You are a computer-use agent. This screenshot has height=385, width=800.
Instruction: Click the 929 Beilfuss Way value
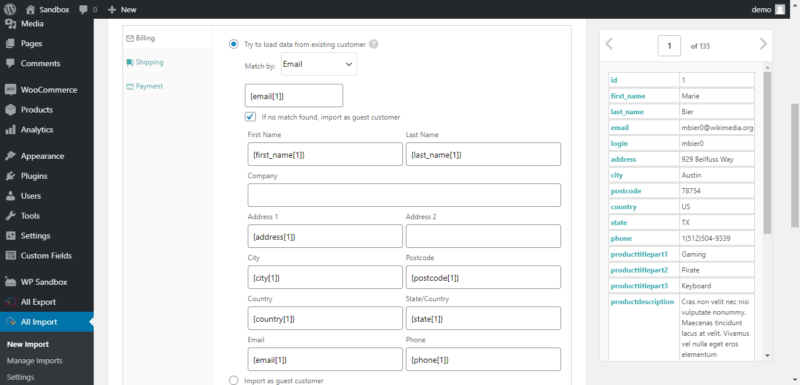coord(707,159)
